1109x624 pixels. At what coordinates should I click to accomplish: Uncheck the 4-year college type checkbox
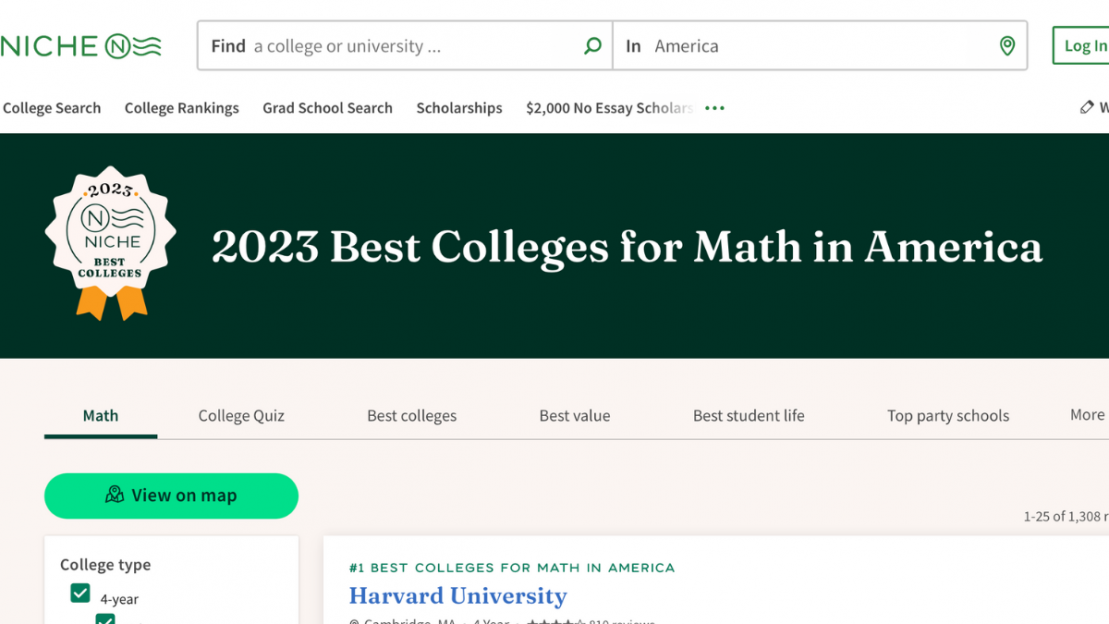(x=81, y=592)
